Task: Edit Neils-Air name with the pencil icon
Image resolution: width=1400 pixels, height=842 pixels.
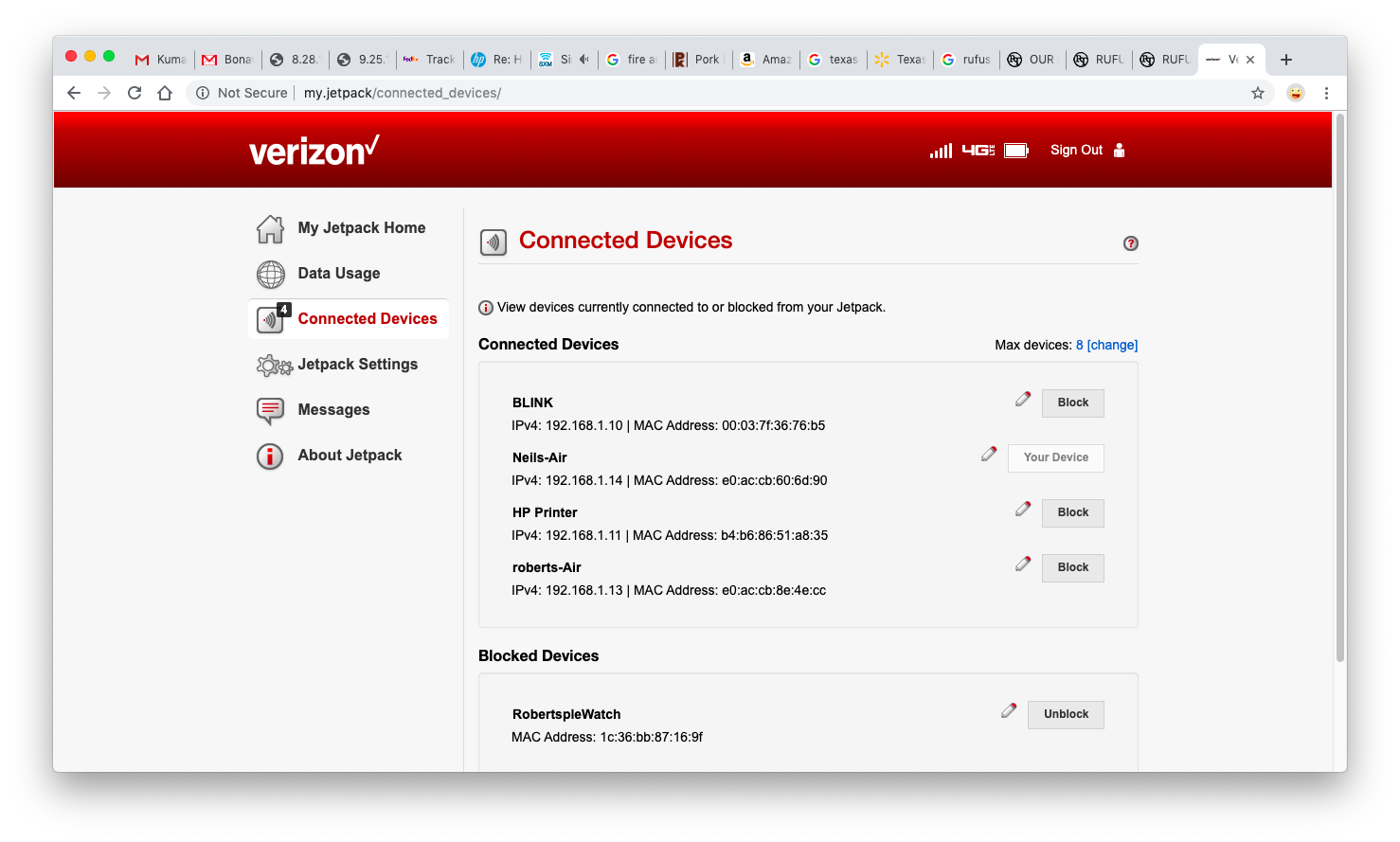Action: tap(989, 454)
